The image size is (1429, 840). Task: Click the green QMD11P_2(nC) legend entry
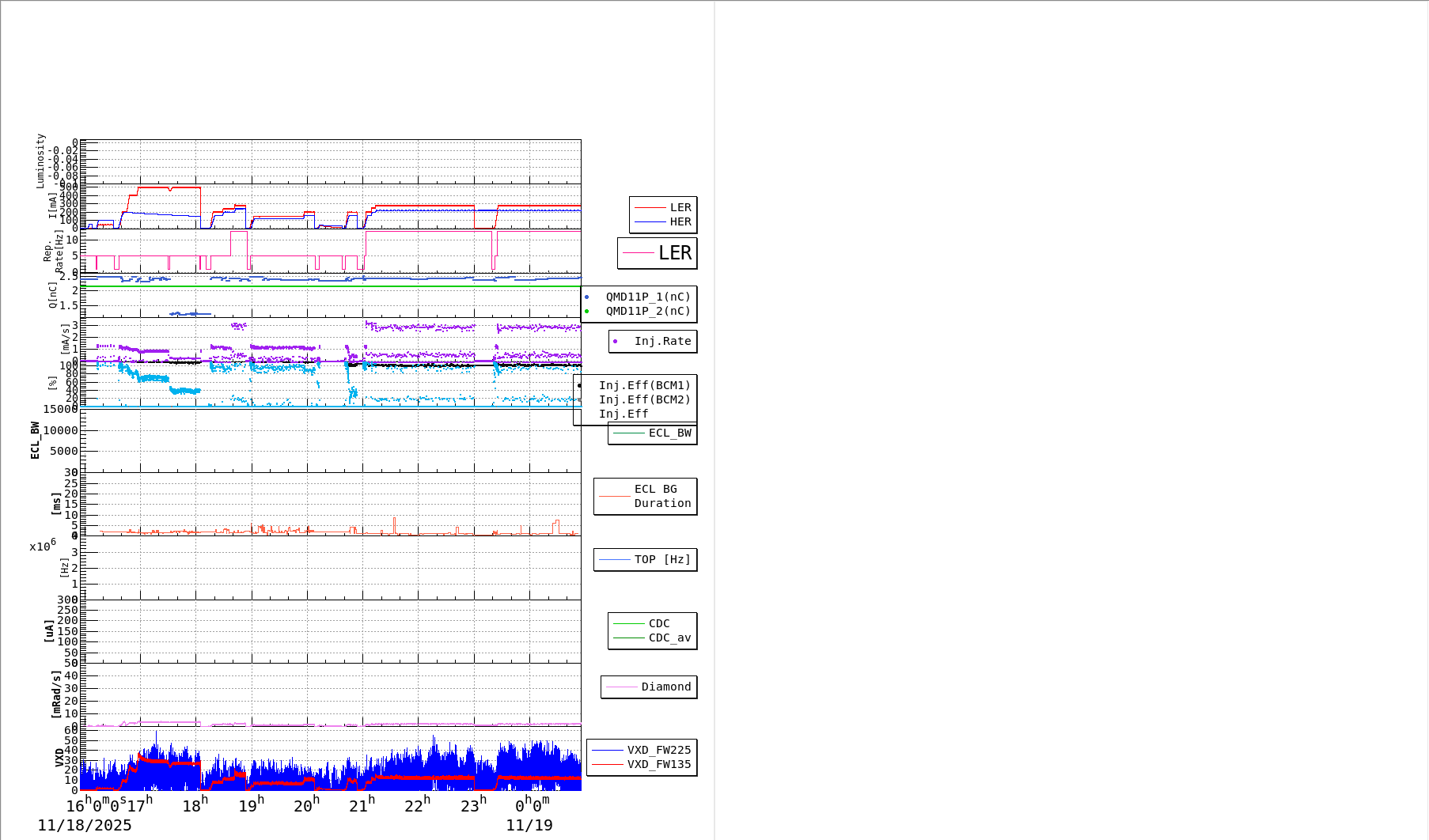point(647,311)
